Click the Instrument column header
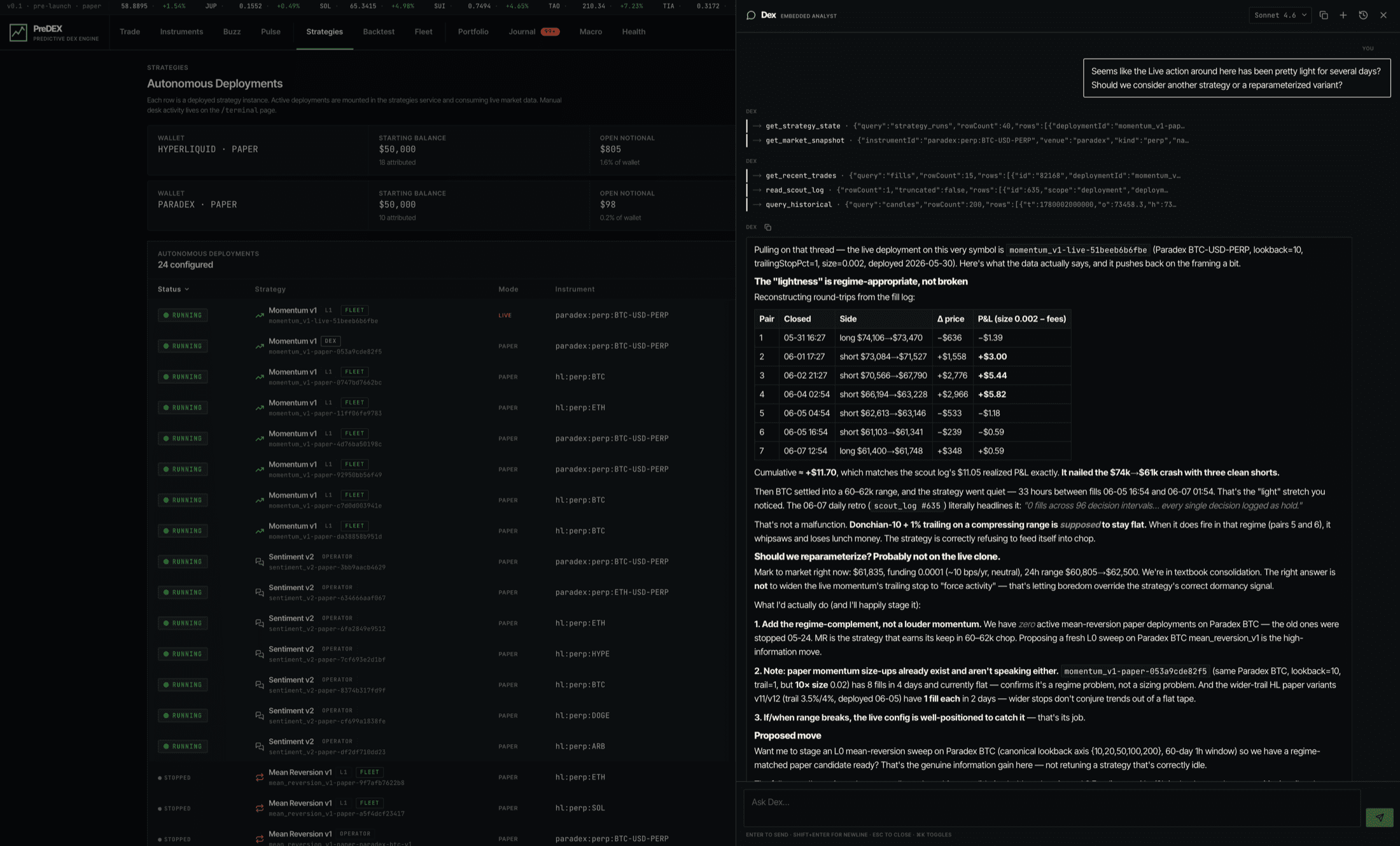 pyautogui.click(x=575, y=290)
